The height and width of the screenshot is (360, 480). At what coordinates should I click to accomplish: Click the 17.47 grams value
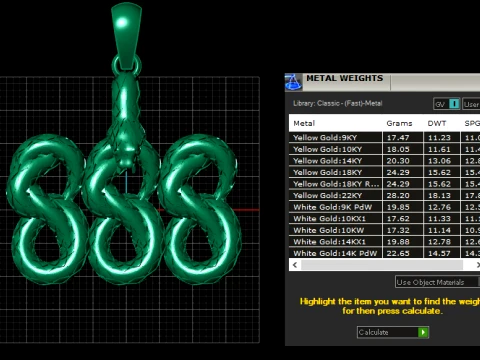[398, 138]
